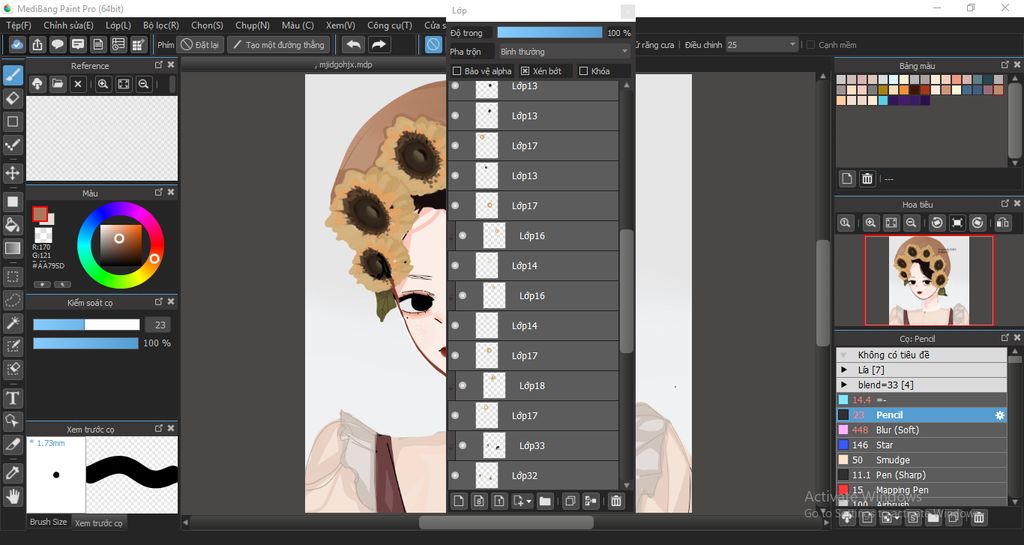Enable the Bảo vệ alpha checkbox
Screen dimensions: 1024x545
coord(456,71)
